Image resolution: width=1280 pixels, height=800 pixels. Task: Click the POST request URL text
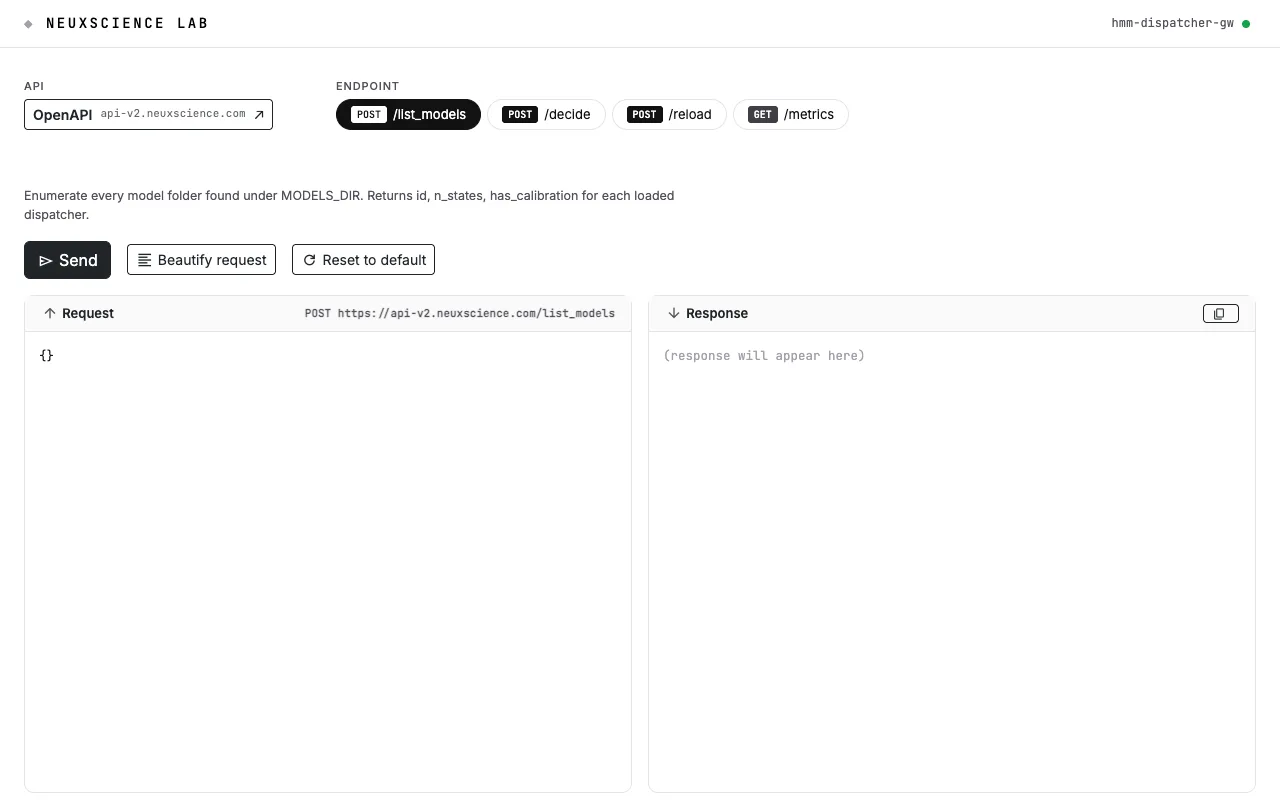point(460,313)
